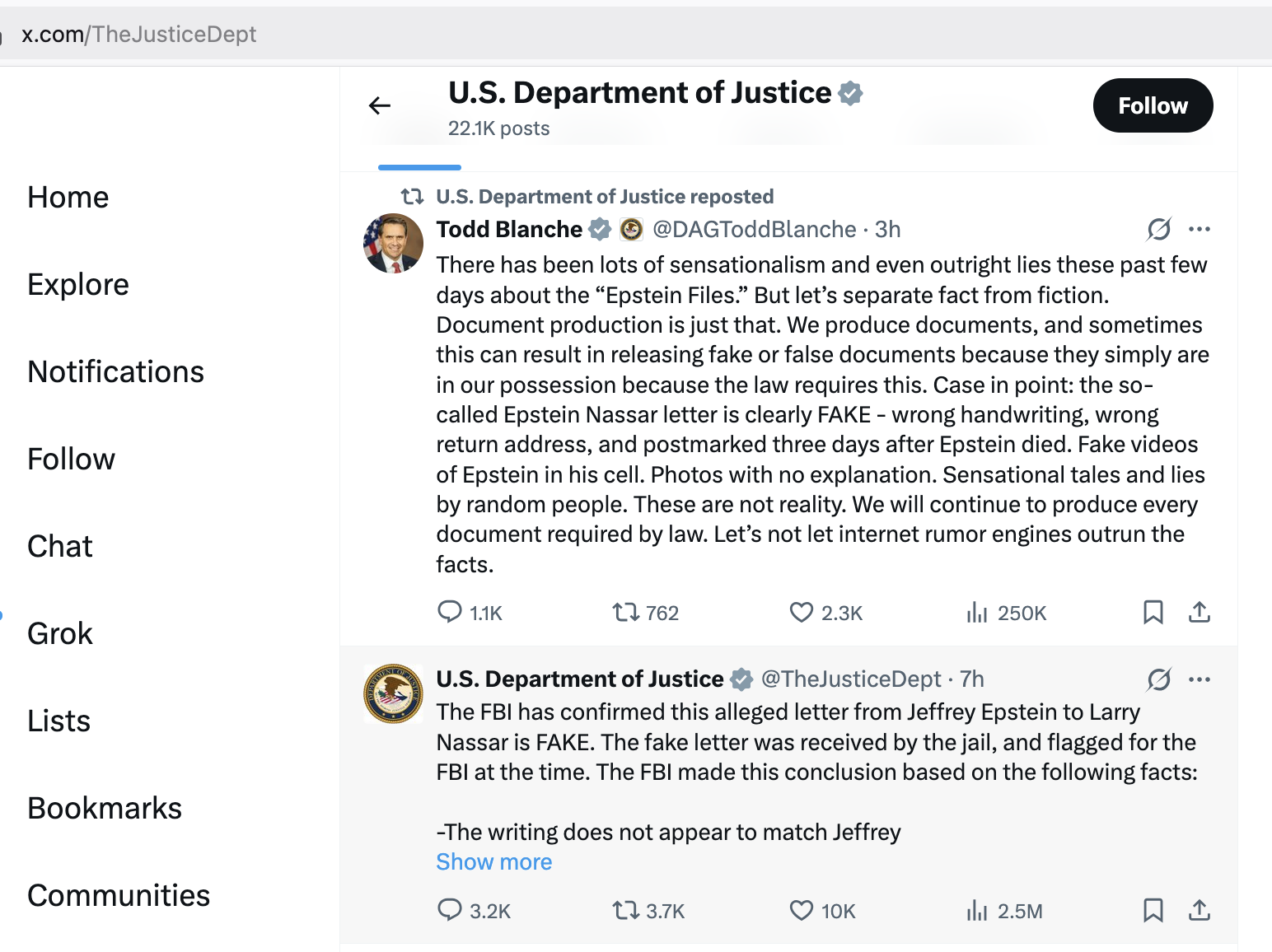Bookmark Todd Blanche's post
This screenshot has height=952, width=1272.
tap(1153, 612)
